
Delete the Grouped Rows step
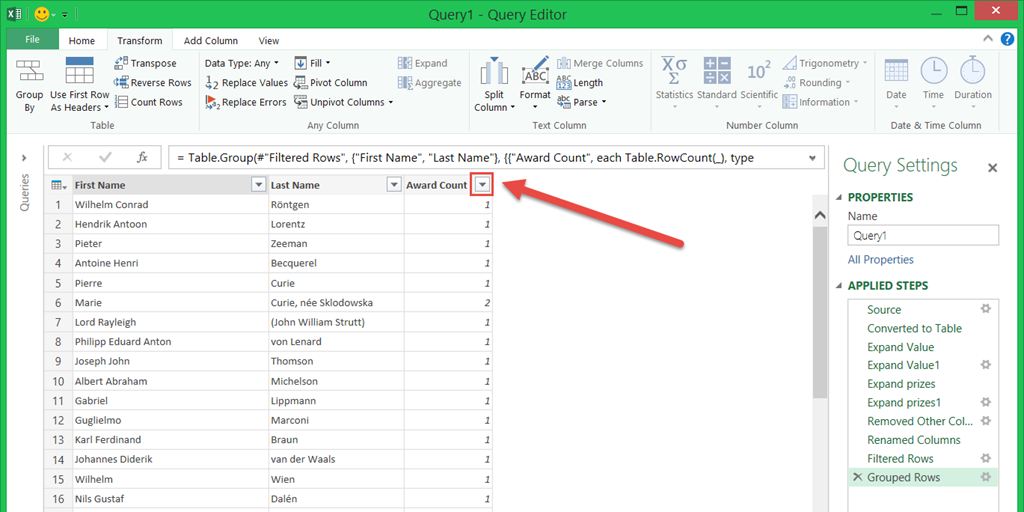[x=857, y=478]
